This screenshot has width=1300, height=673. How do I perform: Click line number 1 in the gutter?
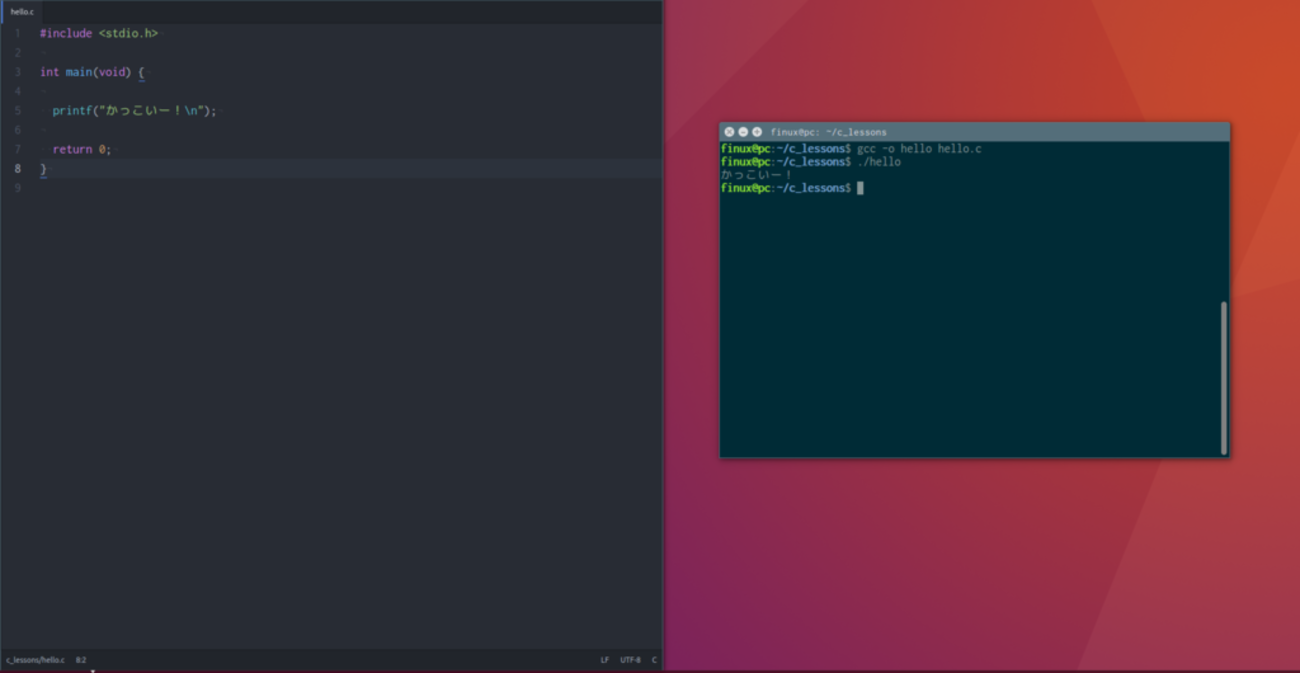(x=18, y=33)
